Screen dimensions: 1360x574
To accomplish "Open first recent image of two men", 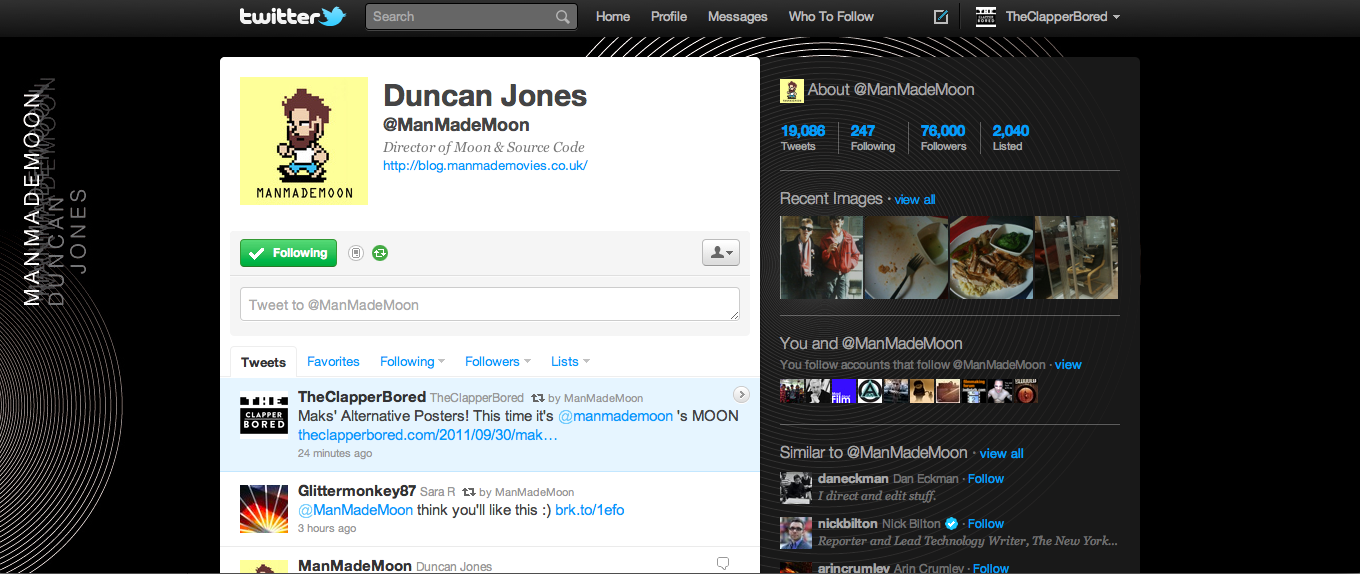I will pos(821,257).
